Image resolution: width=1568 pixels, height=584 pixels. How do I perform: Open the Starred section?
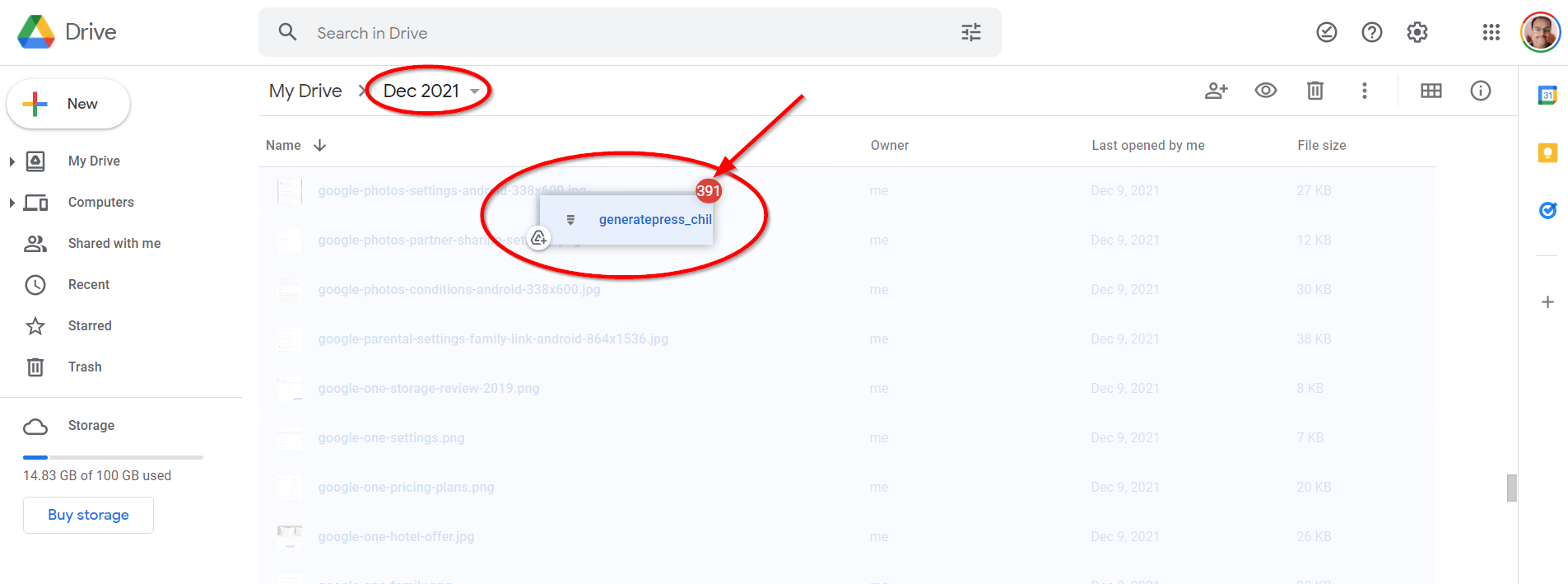(x=90, y=326)
